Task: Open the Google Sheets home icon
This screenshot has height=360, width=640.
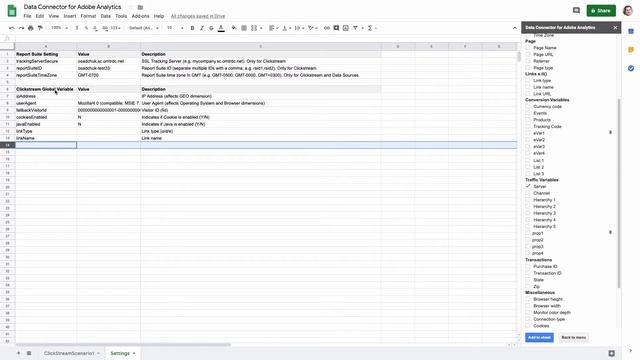Action: point(12,11)
